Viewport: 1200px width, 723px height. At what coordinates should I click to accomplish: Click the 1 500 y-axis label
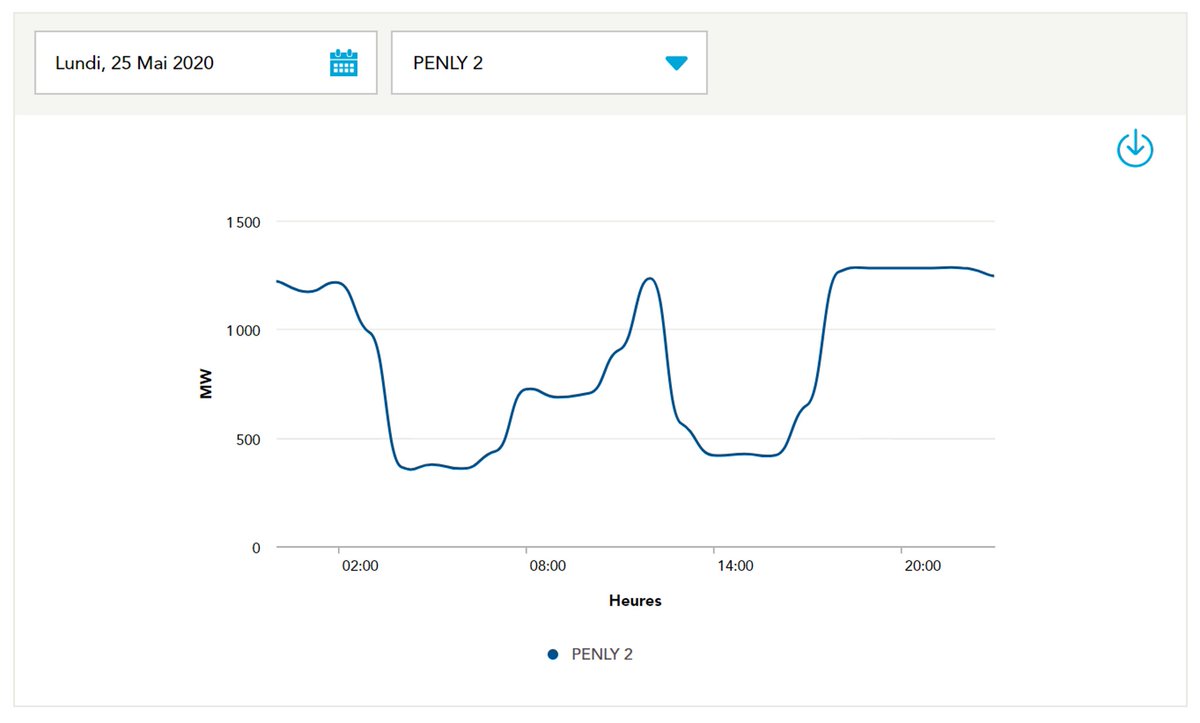[240, 222]
